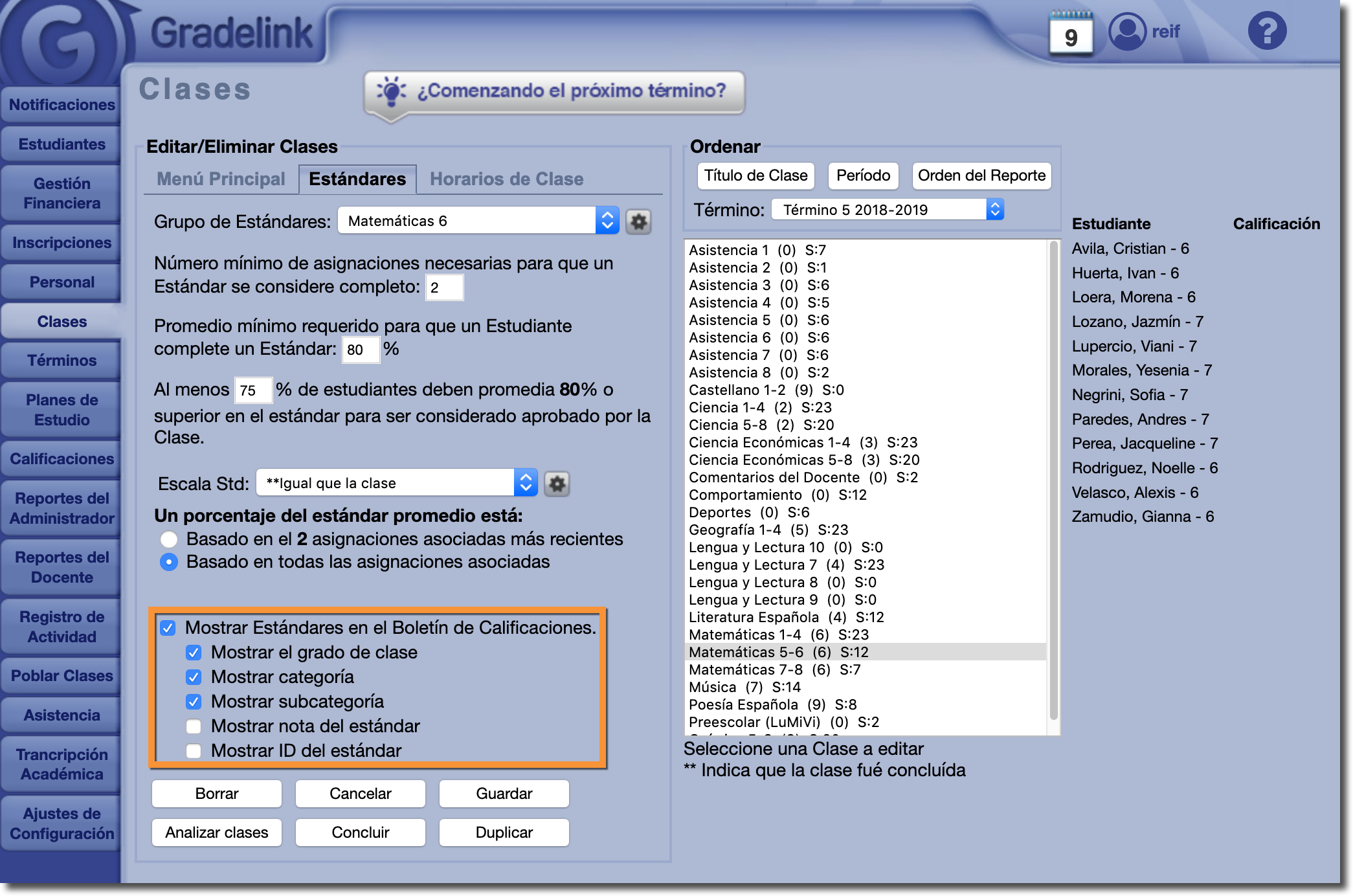1353x896 pixels.
Task: Open the Término dropdown selector
Action: pos(887,210)
